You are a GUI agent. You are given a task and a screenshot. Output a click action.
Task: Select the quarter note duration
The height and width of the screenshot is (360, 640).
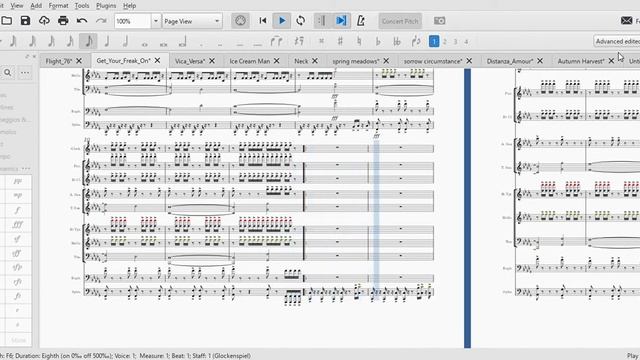coord(107,41)
